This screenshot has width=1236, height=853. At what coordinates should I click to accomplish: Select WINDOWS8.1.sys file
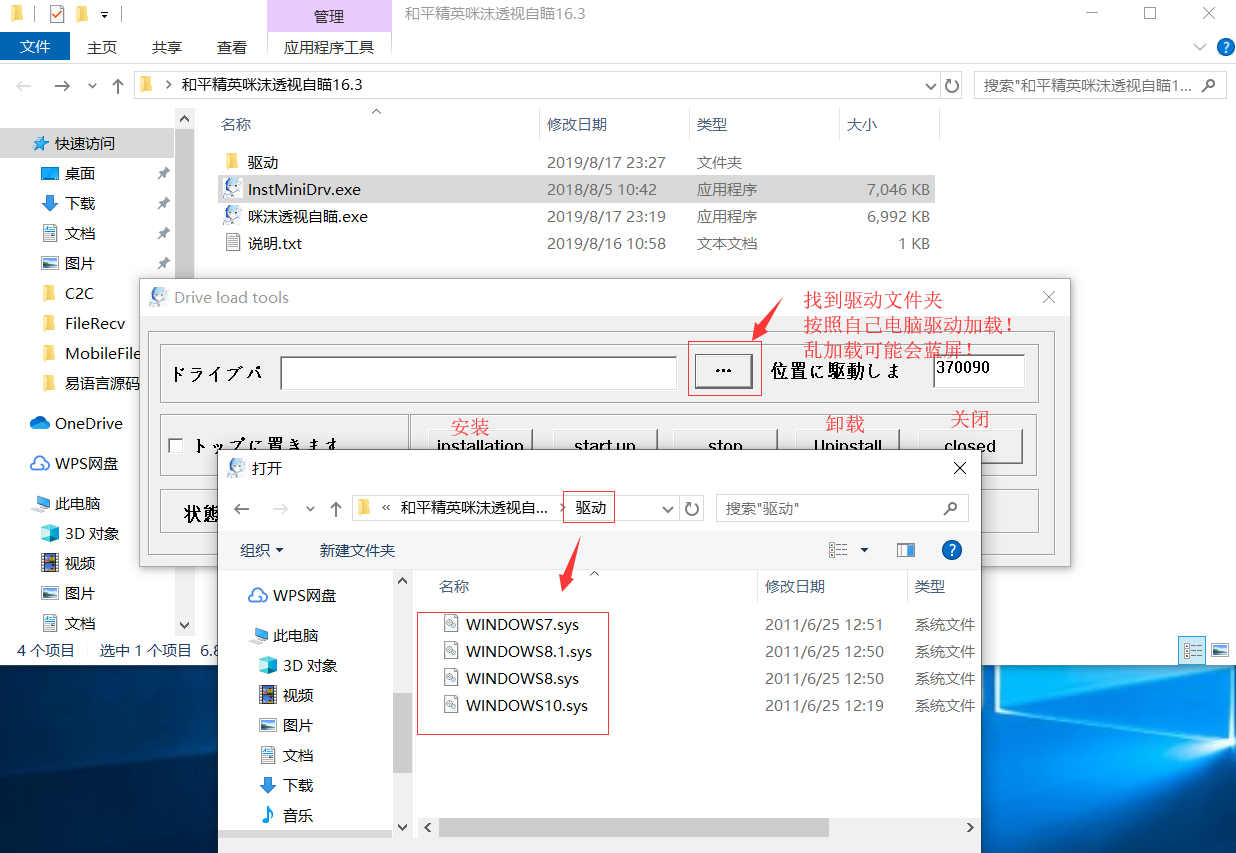pos(528,651)
